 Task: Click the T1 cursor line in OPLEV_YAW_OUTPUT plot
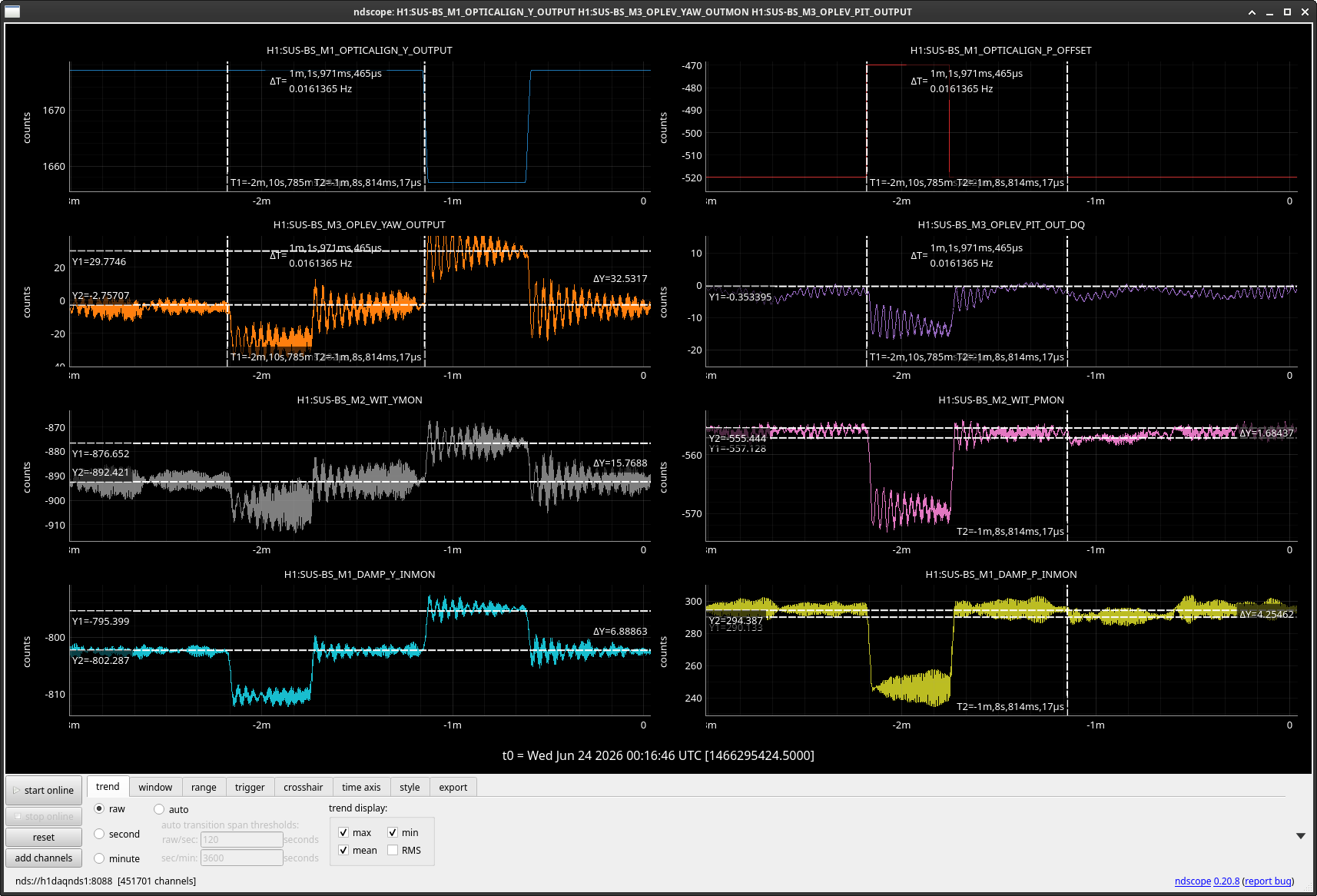coord(227,301)
